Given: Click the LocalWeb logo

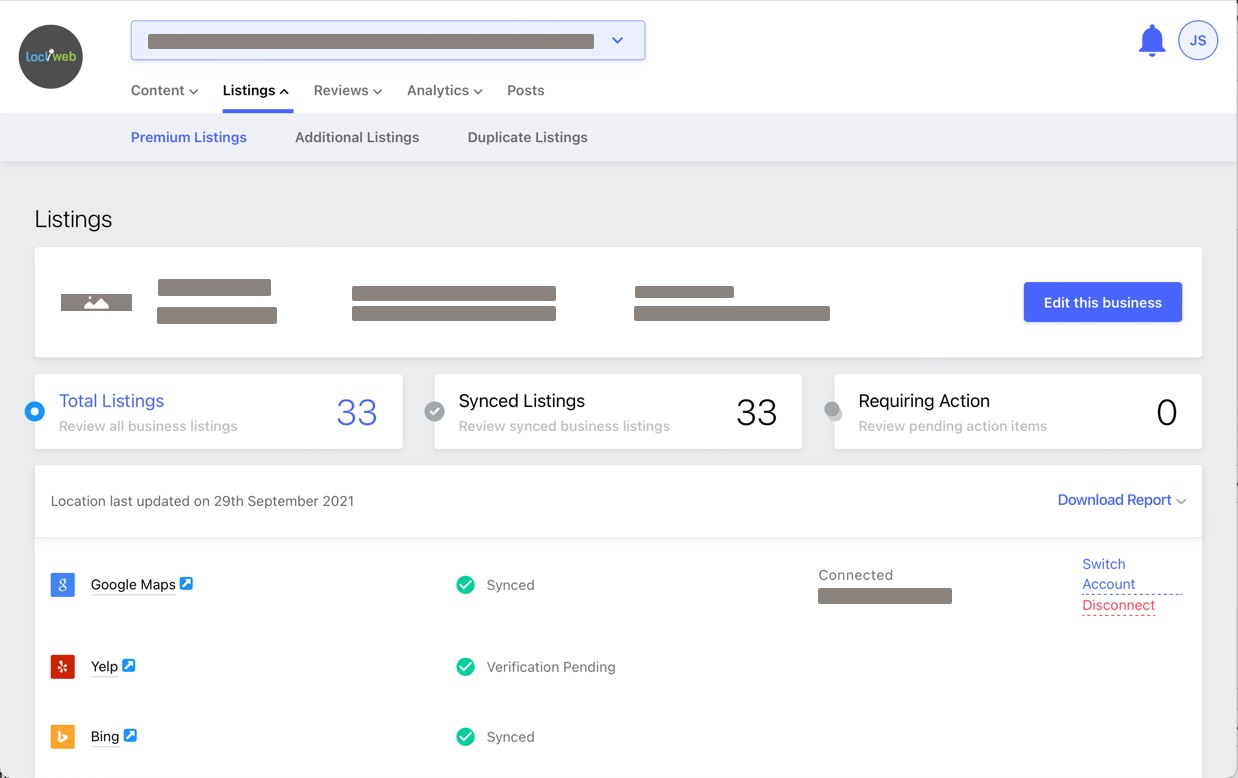Looking at the screenshot, I should coord(51,57).
